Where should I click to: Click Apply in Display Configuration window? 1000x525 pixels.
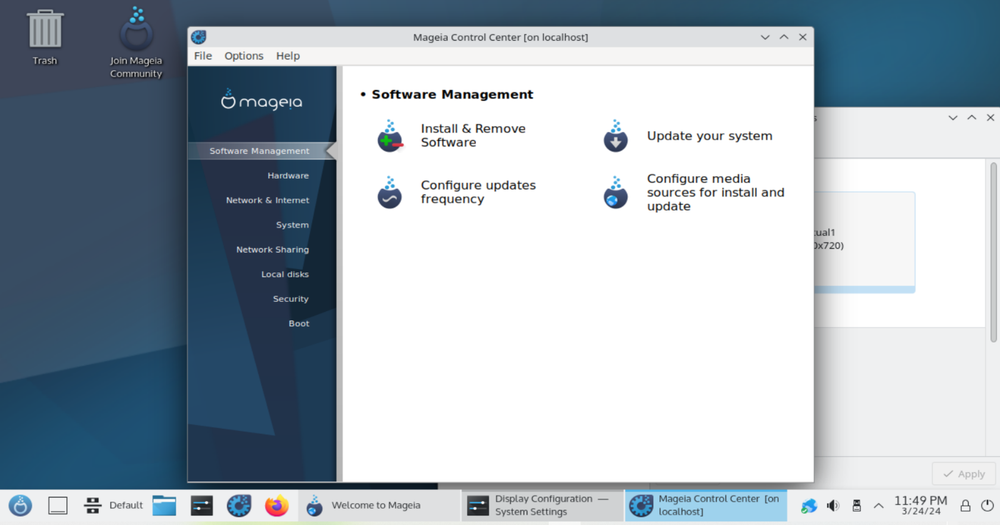point(964,474)
